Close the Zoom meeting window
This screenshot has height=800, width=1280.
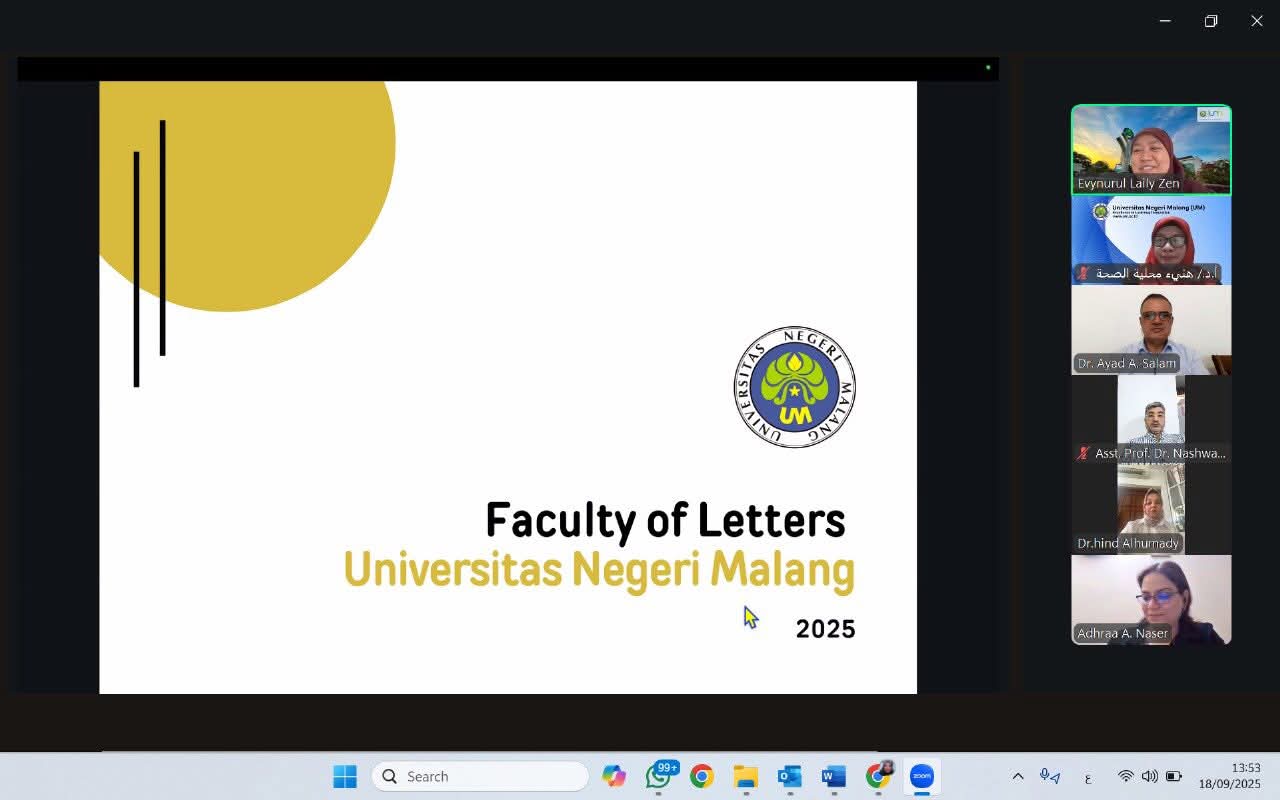coord(1257,21)
